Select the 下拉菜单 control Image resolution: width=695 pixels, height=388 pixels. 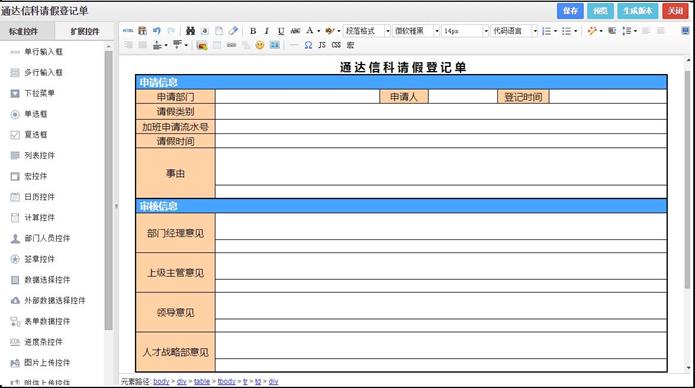(x=39, y=93)
